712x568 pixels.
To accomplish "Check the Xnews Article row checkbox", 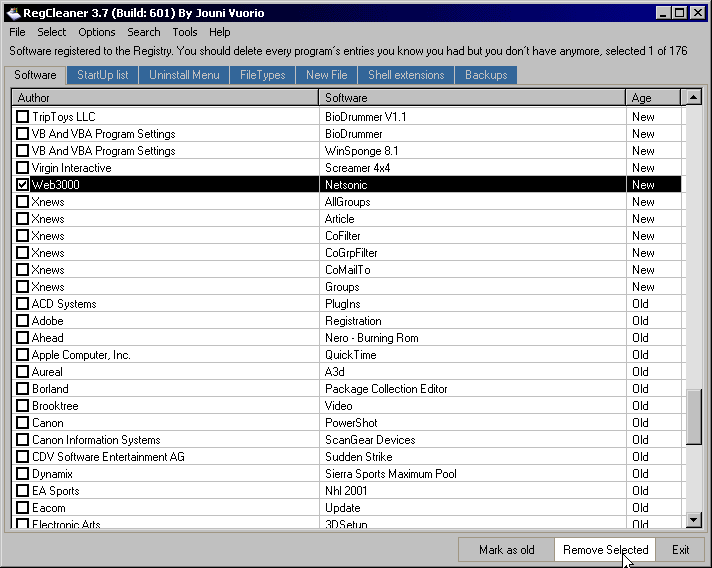I will (22, 218).
